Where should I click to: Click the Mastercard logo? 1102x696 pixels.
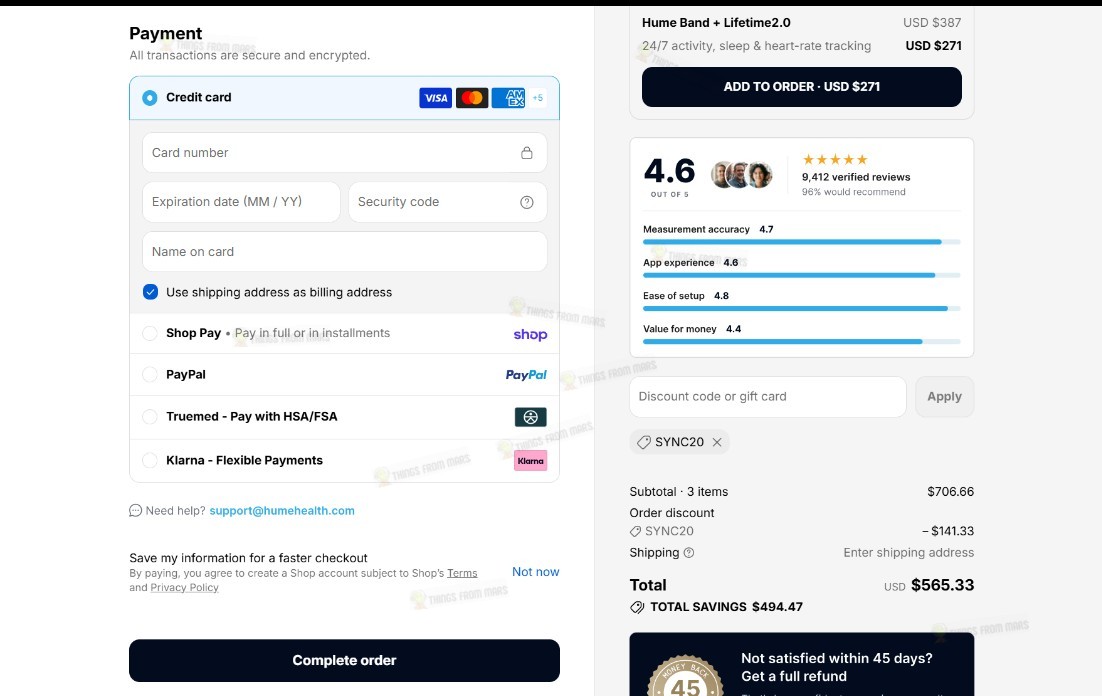(472, 98)
